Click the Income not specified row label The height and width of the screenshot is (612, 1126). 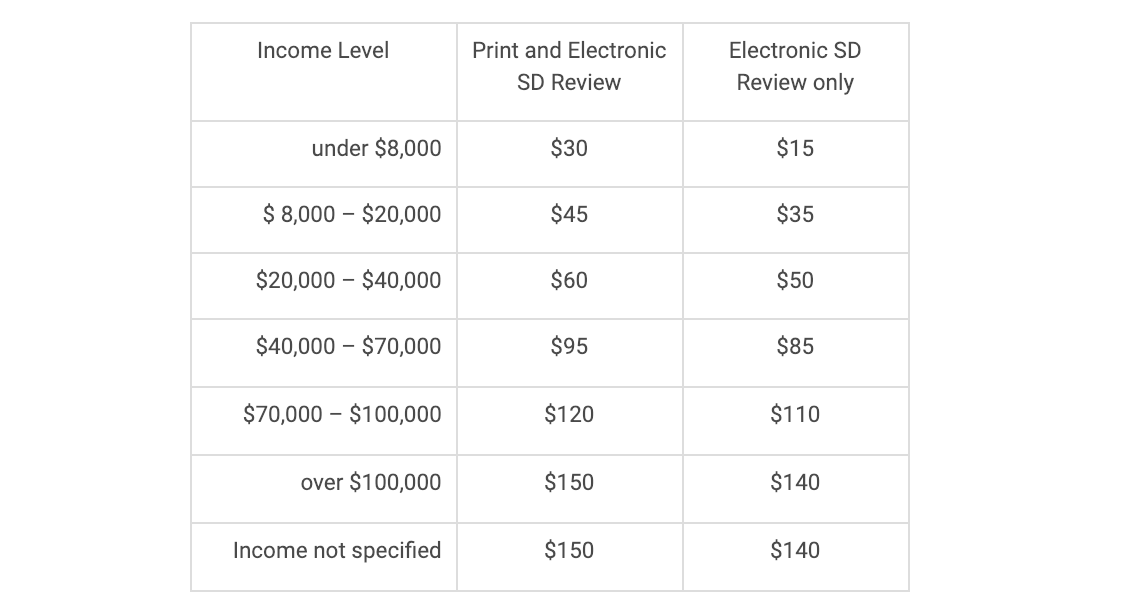[337, 551]
